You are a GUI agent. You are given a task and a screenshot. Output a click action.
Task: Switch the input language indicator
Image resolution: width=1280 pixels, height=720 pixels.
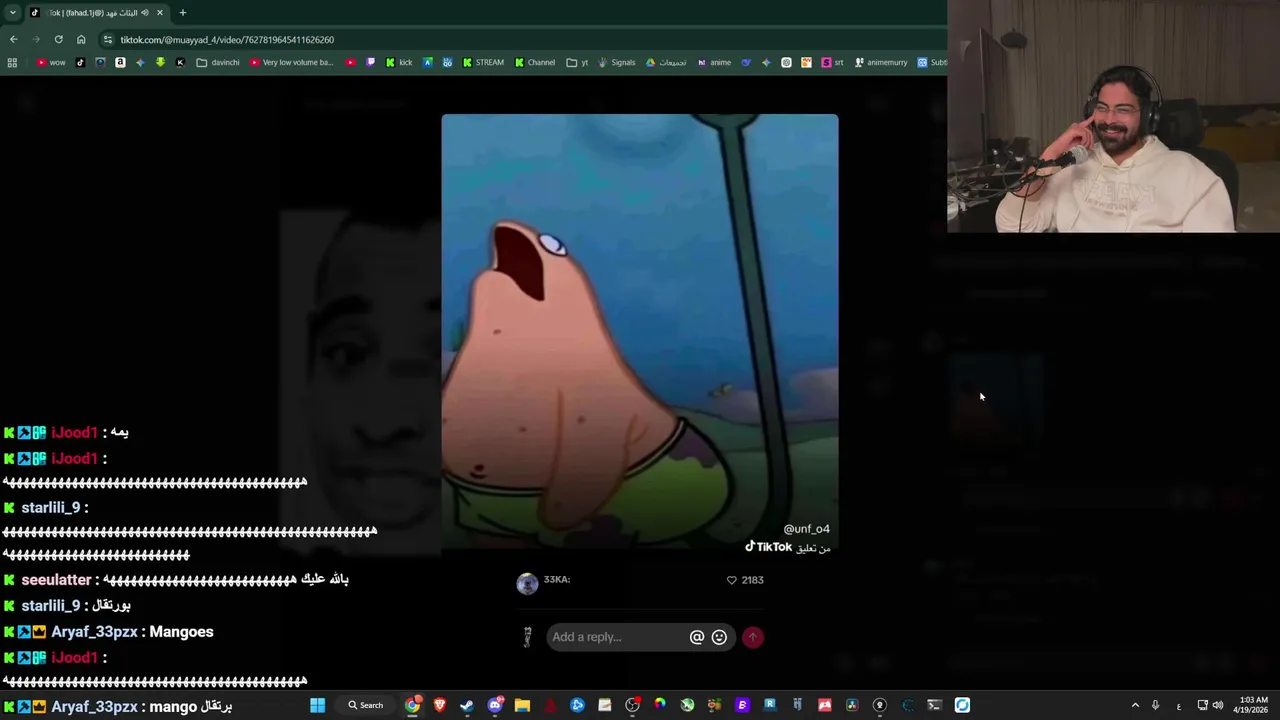1179,705
